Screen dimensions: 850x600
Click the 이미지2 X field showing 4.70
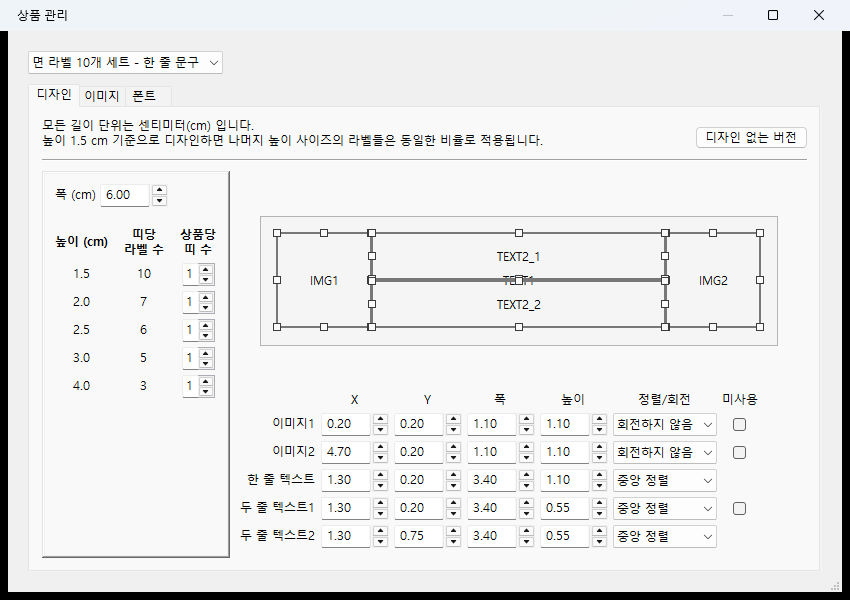[x=346, y=453]
